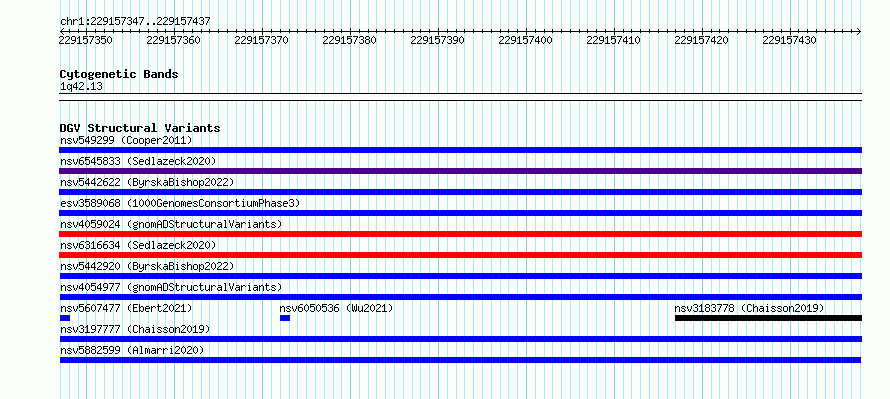Open nsv3183778 (Chaisson2019) label
The image size is (890, 399).
pyautogui.click(x=750, y=308)
